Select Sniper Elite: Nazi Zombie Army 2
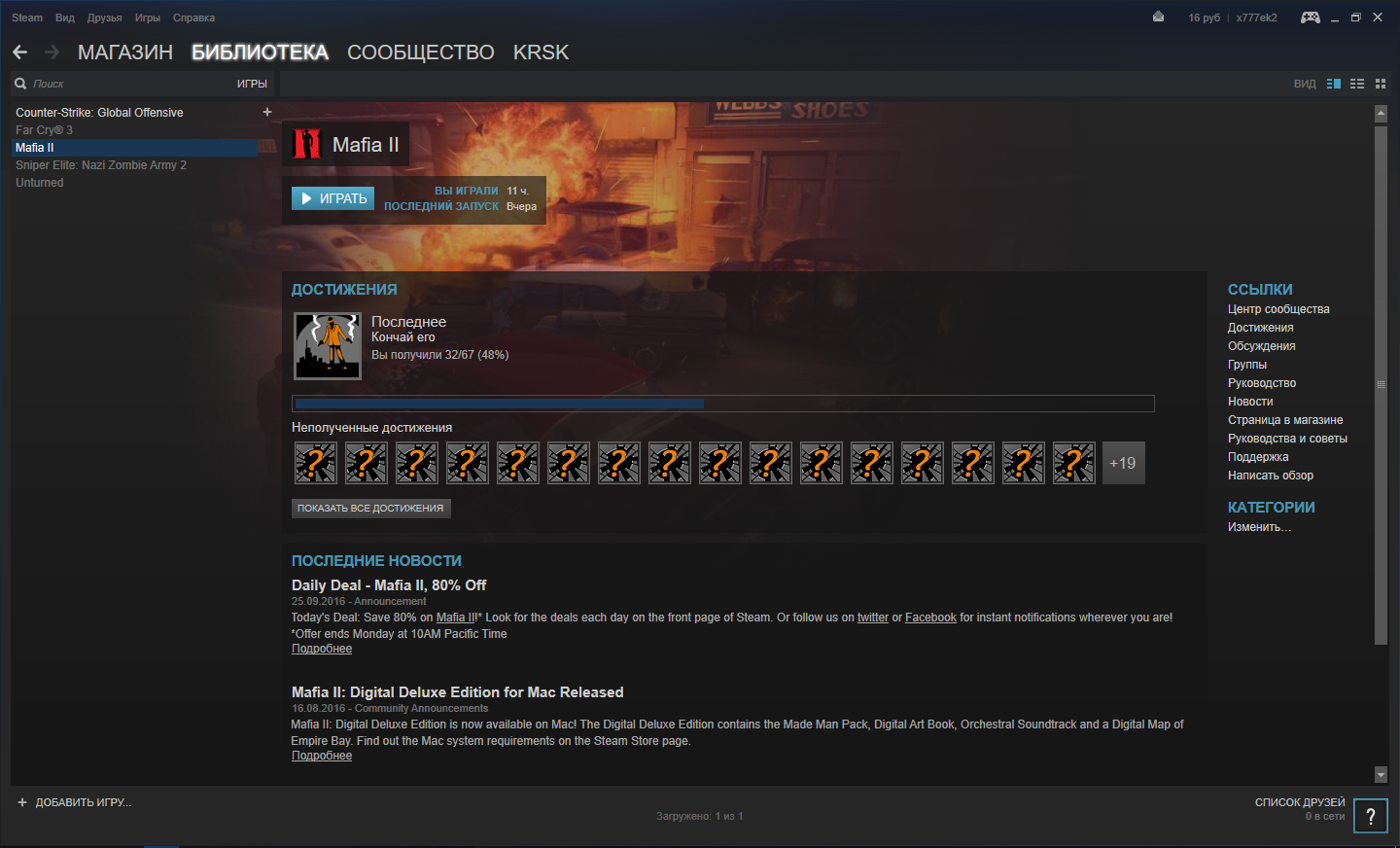The width and height of the screenshot is (1400, 848). (101, 165)
